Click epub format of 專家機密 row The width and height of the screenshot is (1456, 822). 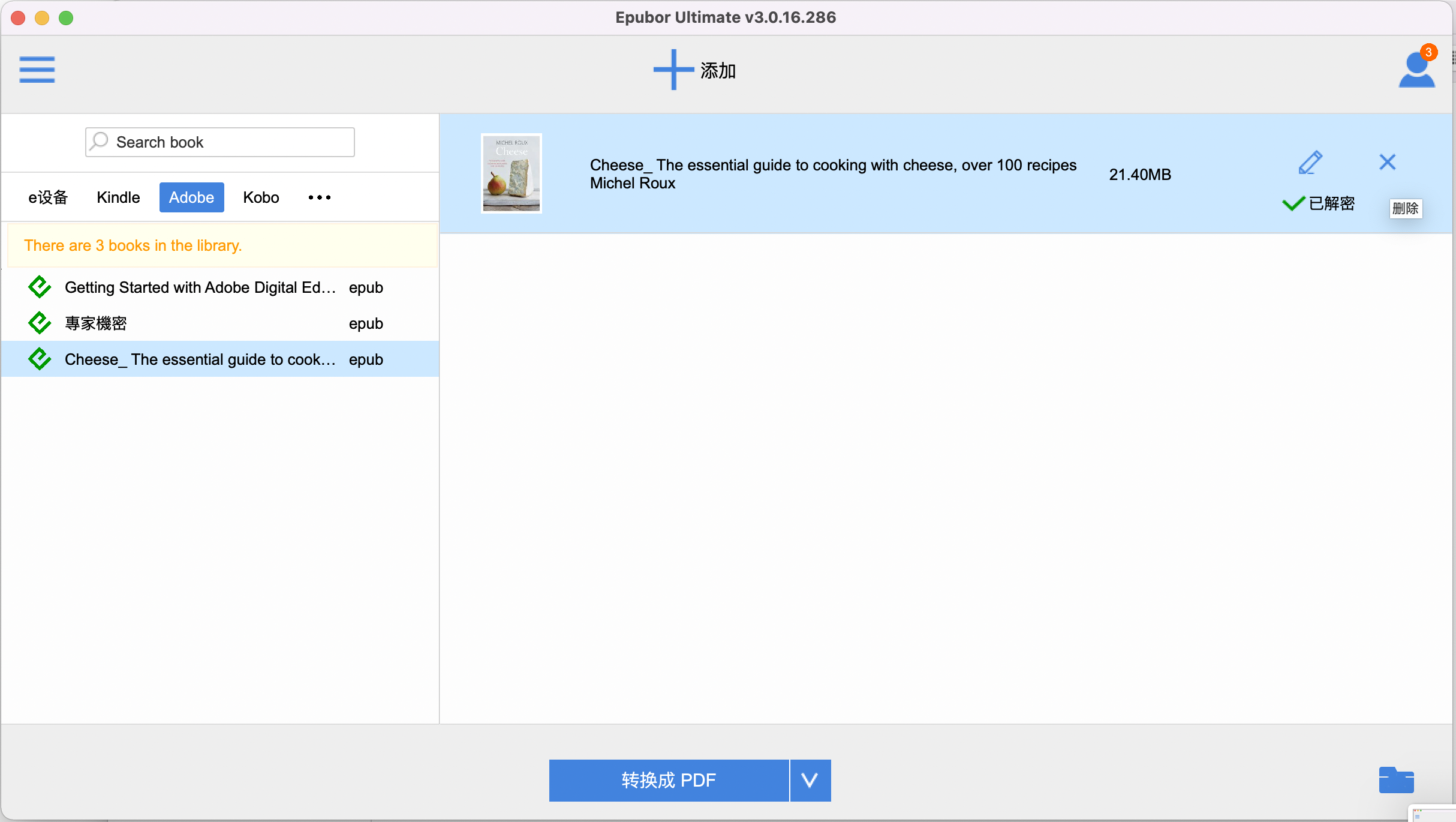pos(366,323)
